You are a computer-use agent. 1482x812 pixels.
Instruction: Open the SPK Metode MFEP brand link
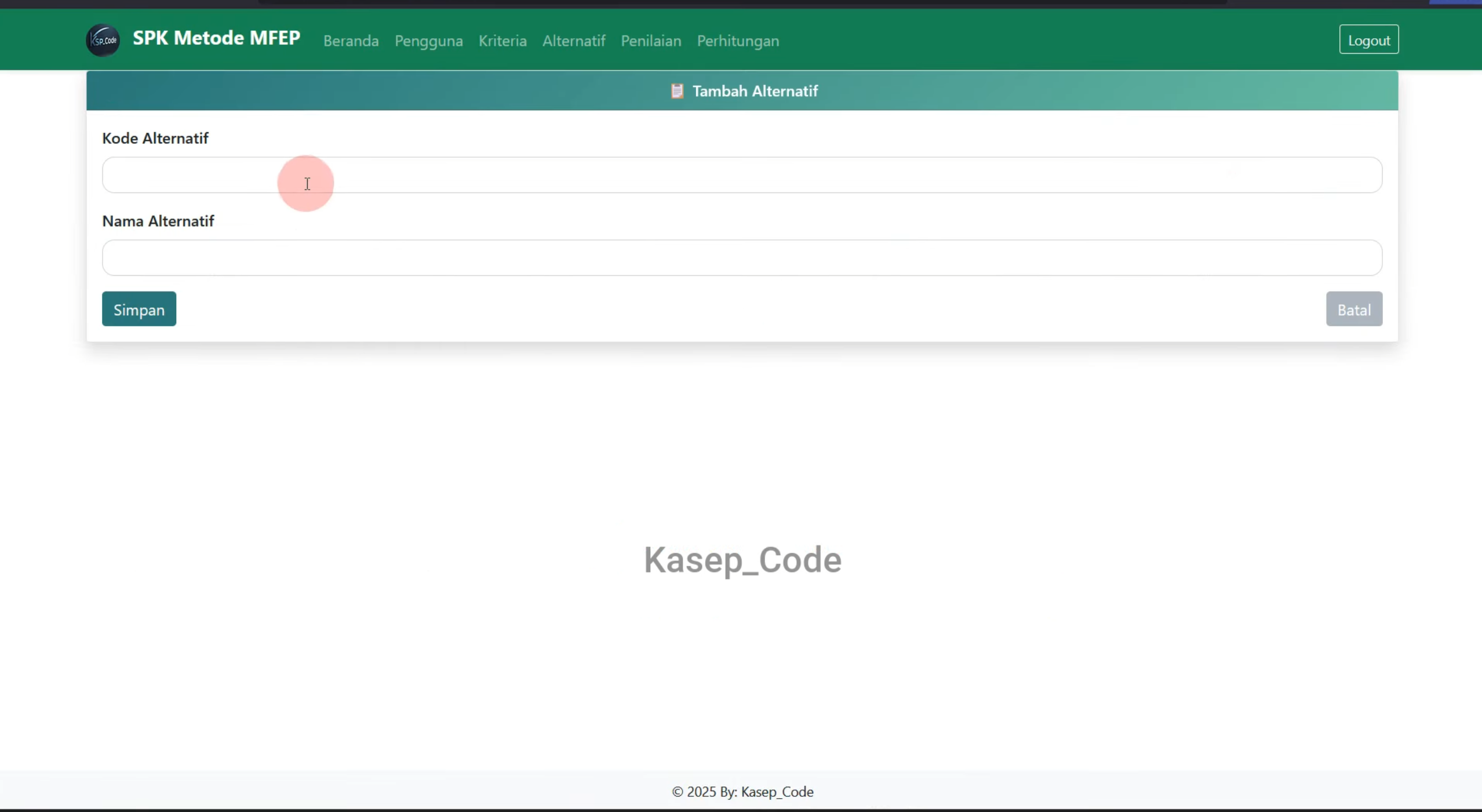pos(216,38)
